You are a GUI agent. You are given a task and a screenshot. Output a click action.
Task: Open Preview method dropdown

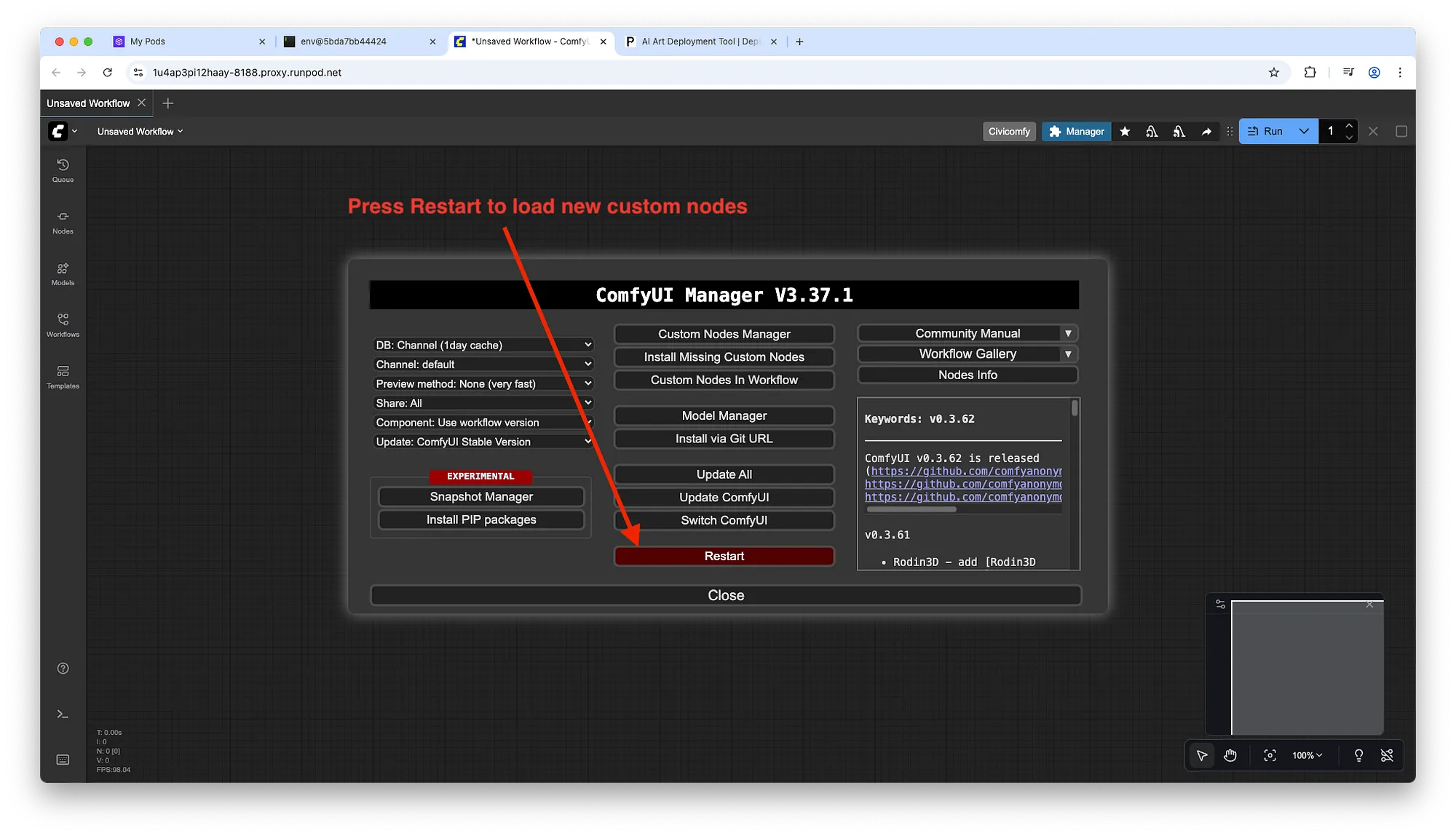click(x=483, y=383)
